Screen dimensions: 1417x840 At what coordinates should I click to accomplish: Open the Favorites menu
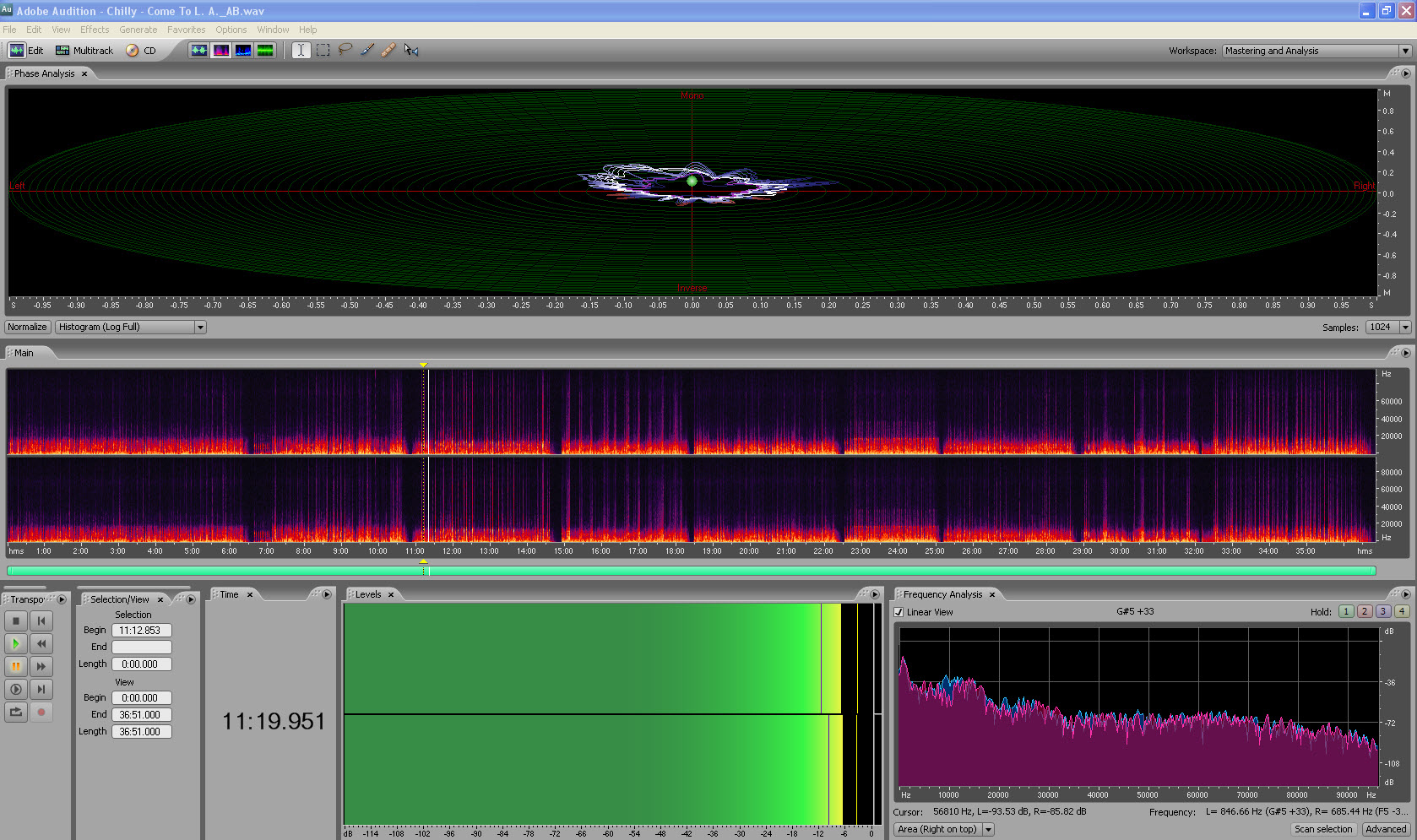186,30
